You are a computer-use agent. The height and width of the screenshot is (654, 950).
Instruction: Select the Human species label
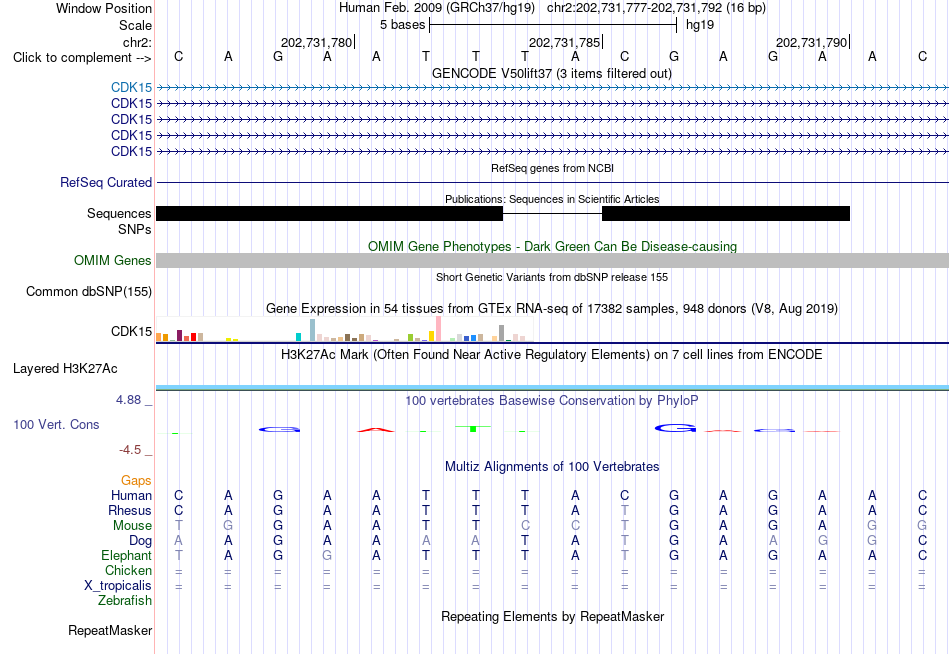coord(131,496)
